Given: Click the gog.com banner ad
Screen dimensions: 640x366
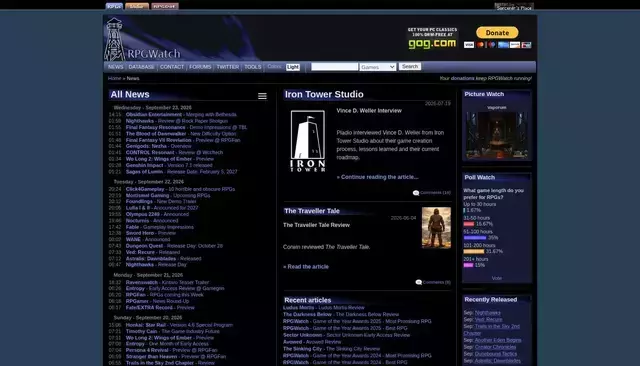Looking at the screenshot, I should (432, 38).
